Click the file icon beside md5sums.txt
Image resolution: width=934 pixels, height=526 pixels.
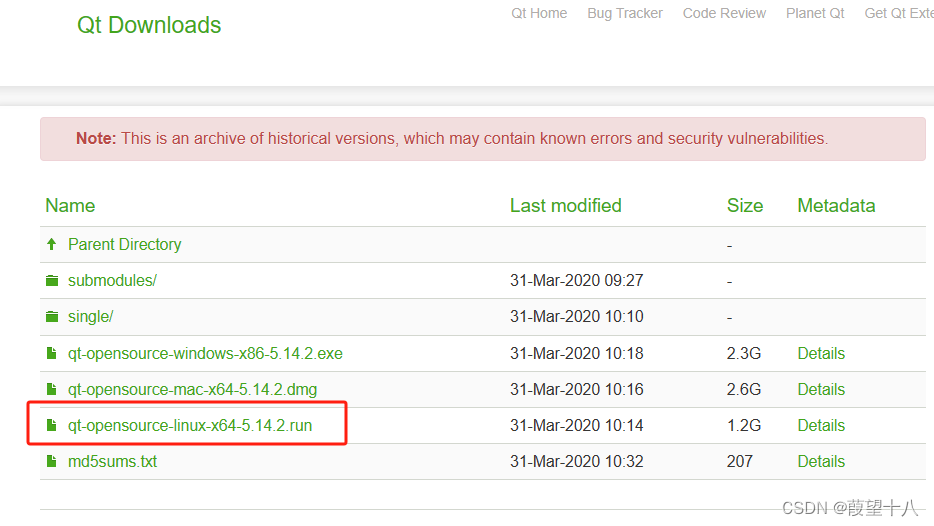point(52,462)
